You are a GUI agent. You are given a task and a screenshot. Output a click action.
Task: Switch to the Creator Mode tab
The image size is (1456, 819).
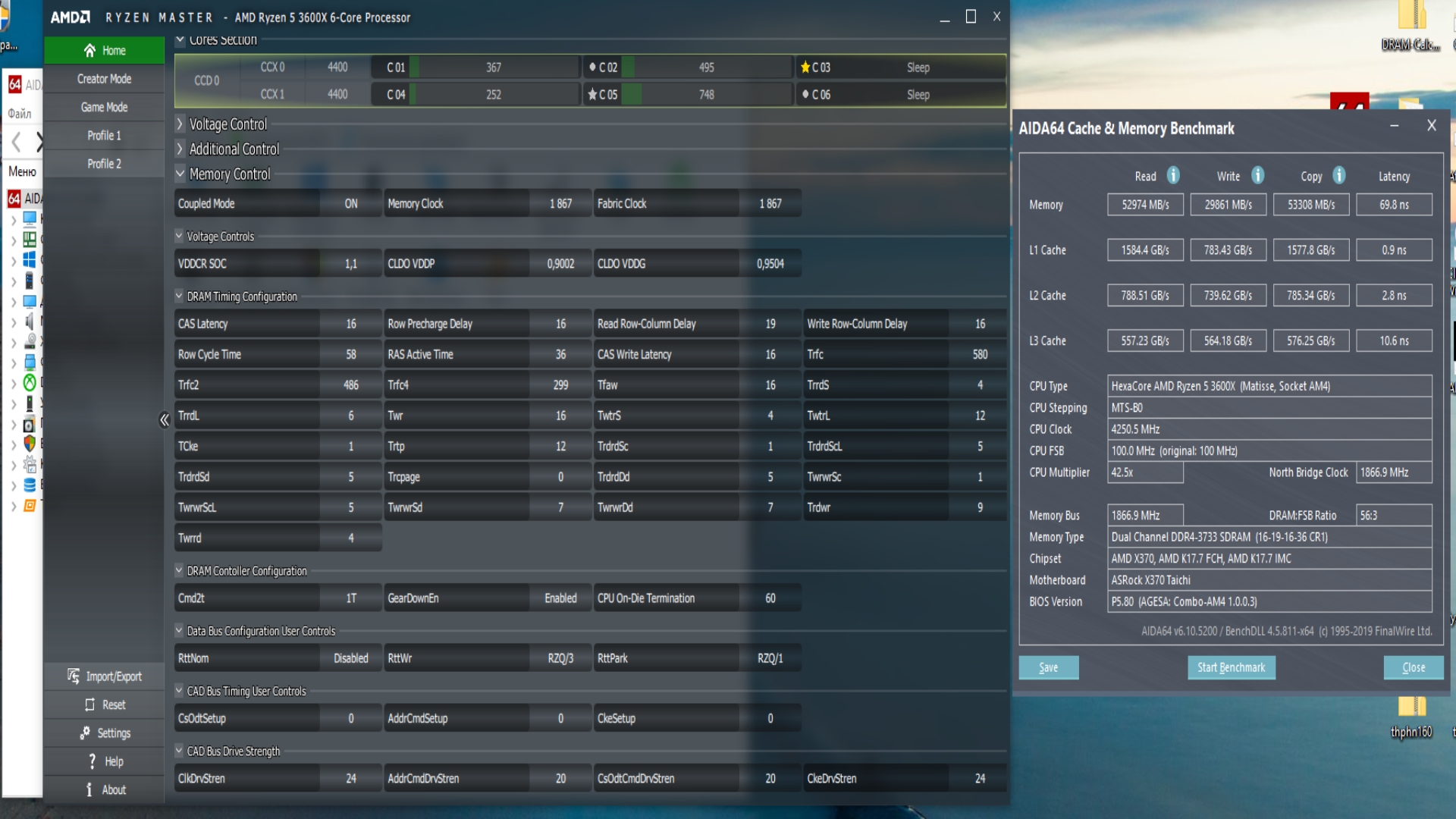pyautogui.click(x=104, y=79)
